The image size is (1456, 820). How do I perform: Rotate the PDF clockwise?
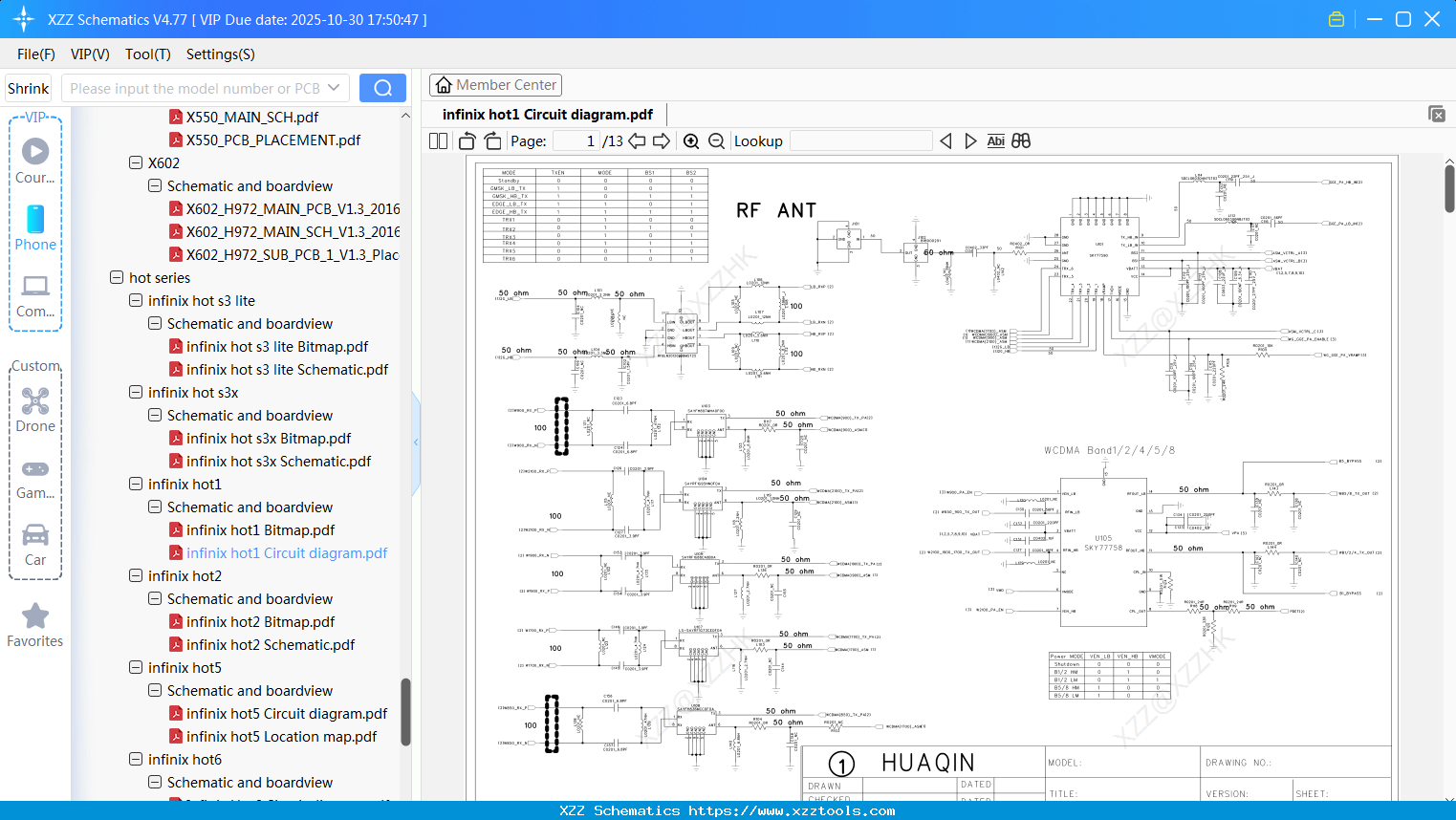(x=491, y=140)
